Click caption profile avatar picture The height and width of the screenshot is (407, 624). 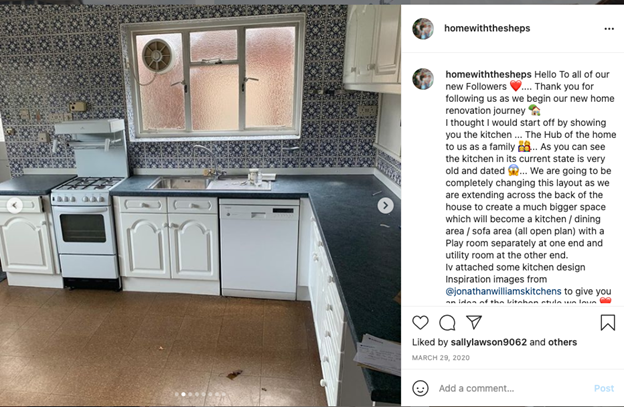tap(423, 79)
